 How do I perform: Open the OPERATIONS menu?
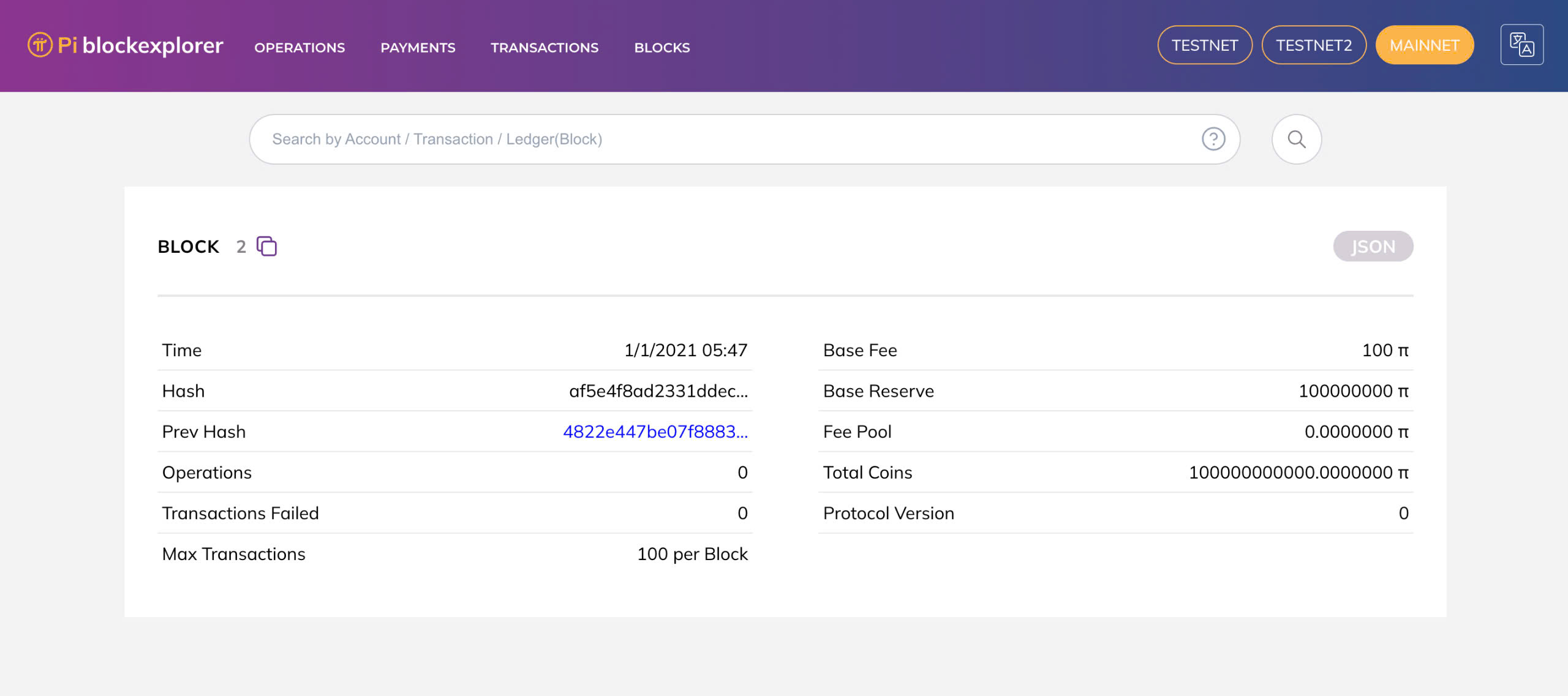(x=300, y=48)
